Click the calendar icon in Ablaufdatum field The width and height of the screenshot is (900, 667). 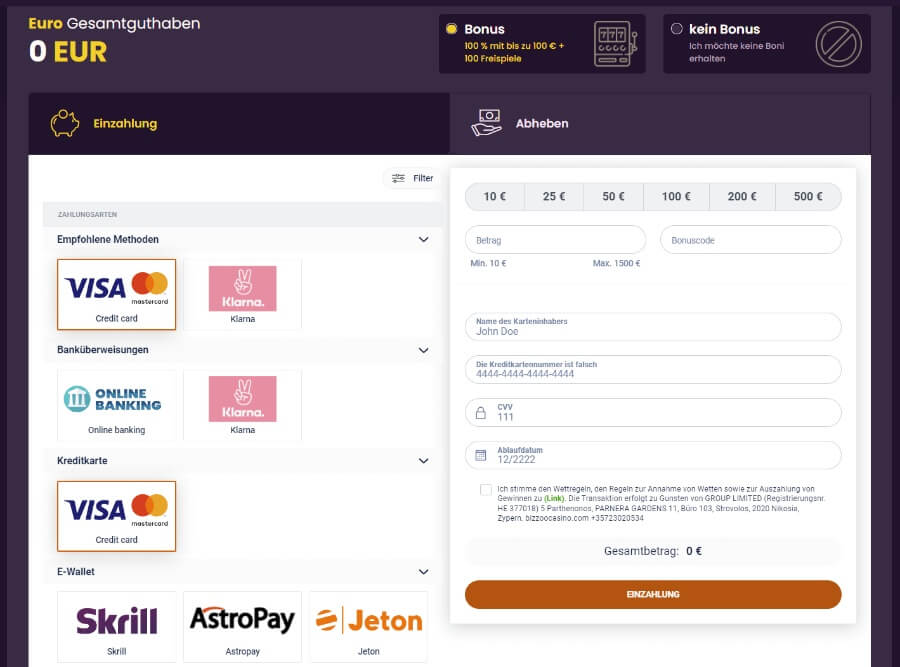point(481,456)
